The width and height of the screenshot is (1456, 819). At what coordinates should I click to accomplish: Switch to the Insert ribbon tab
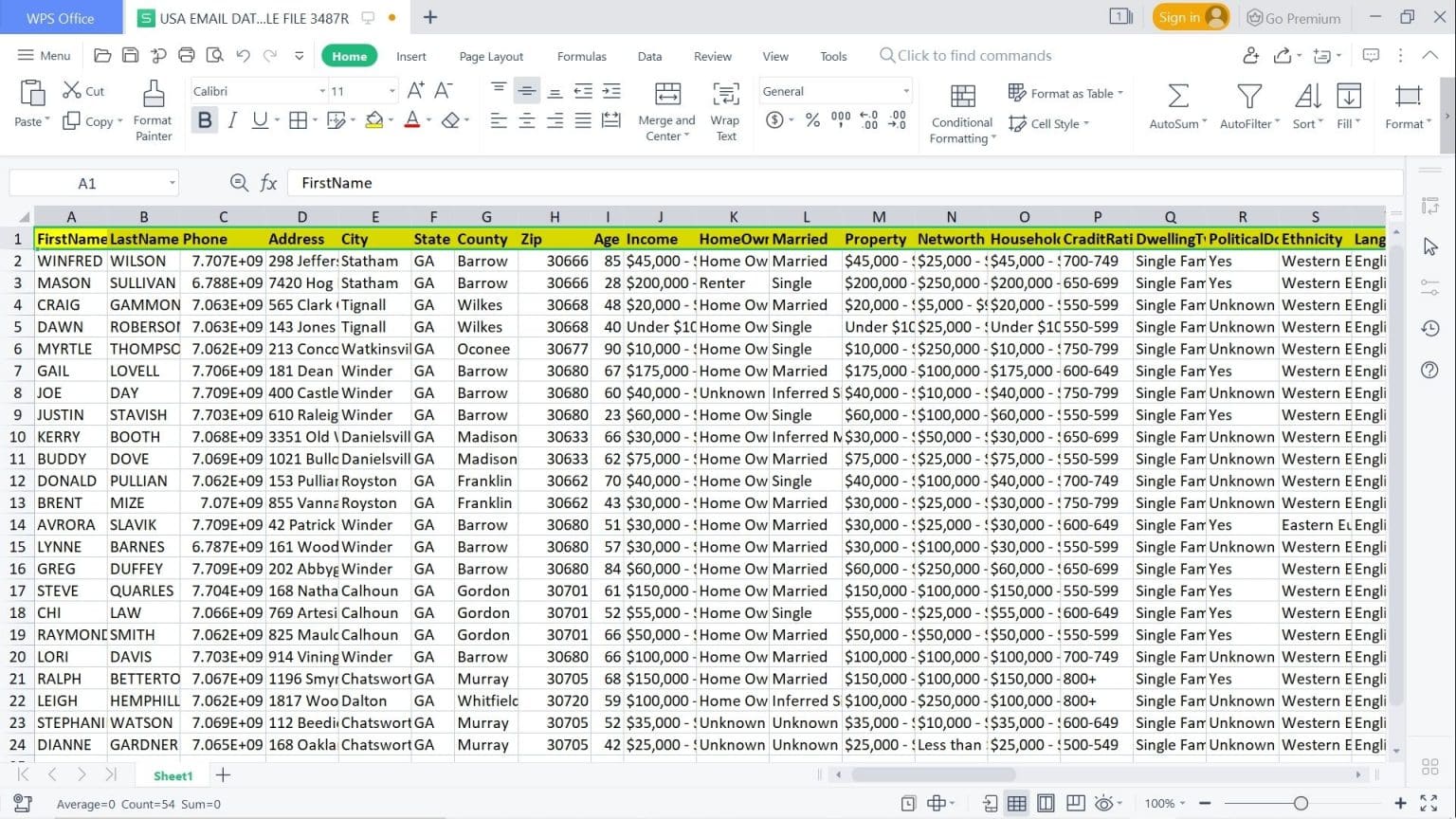coord(410,56)
